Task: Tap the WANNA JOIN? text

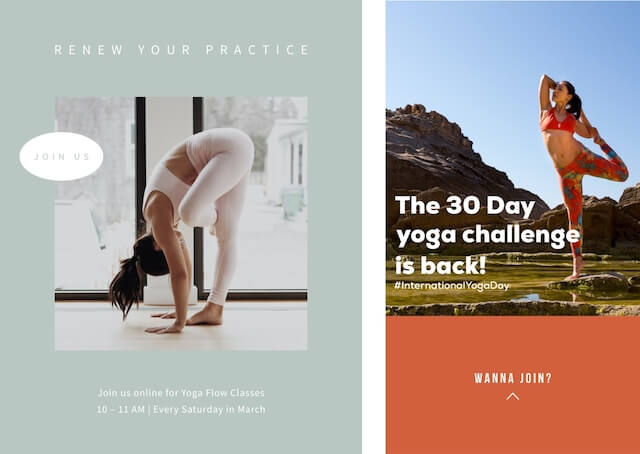Action: click(x=513, y=378)
